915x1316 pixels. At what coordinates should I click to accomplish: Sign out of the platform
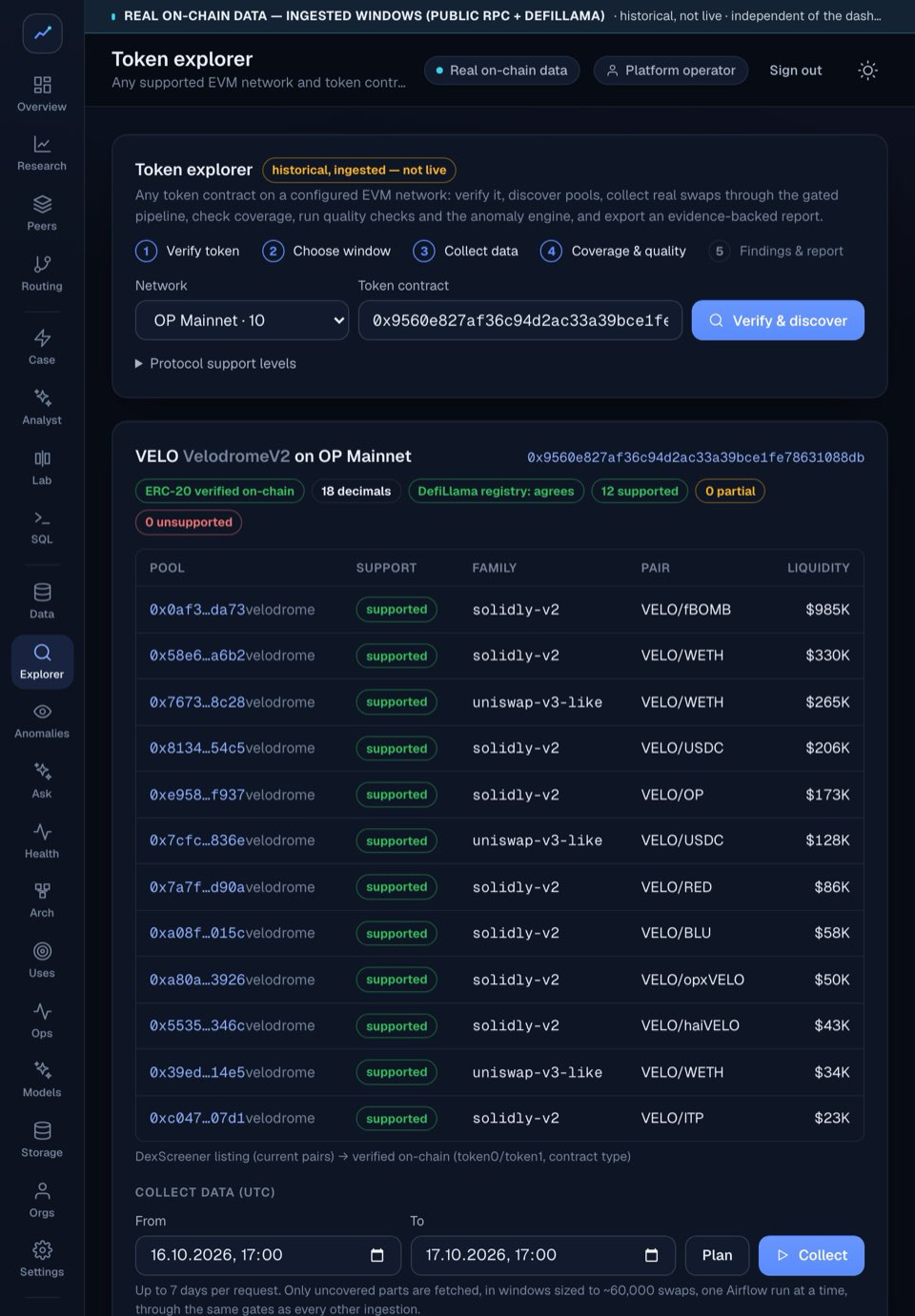[796, 71]
